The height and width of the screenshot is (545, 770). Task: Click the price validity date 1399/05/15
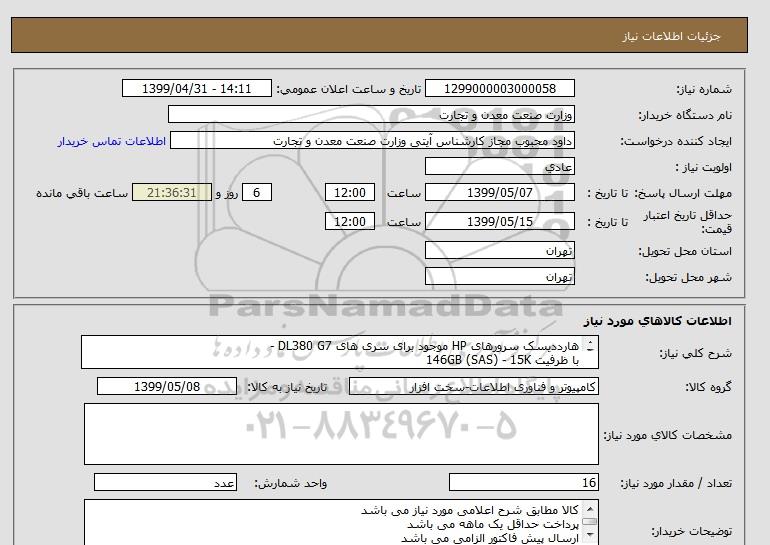click(499, 221)
